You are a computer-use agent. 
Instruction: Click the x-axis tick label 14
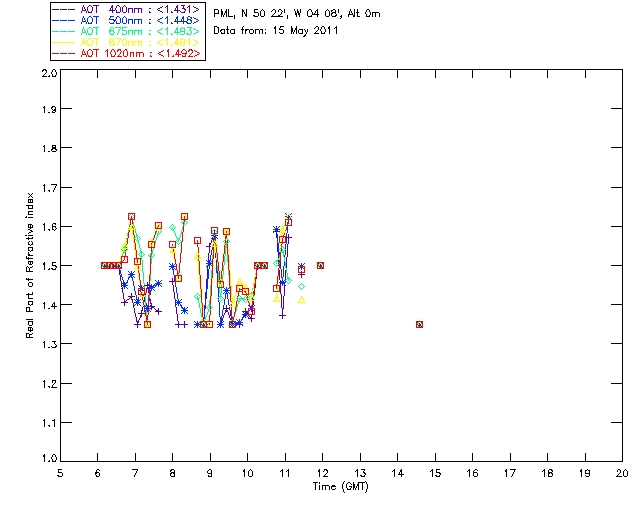pyautogui.click(x=398, y=473)
